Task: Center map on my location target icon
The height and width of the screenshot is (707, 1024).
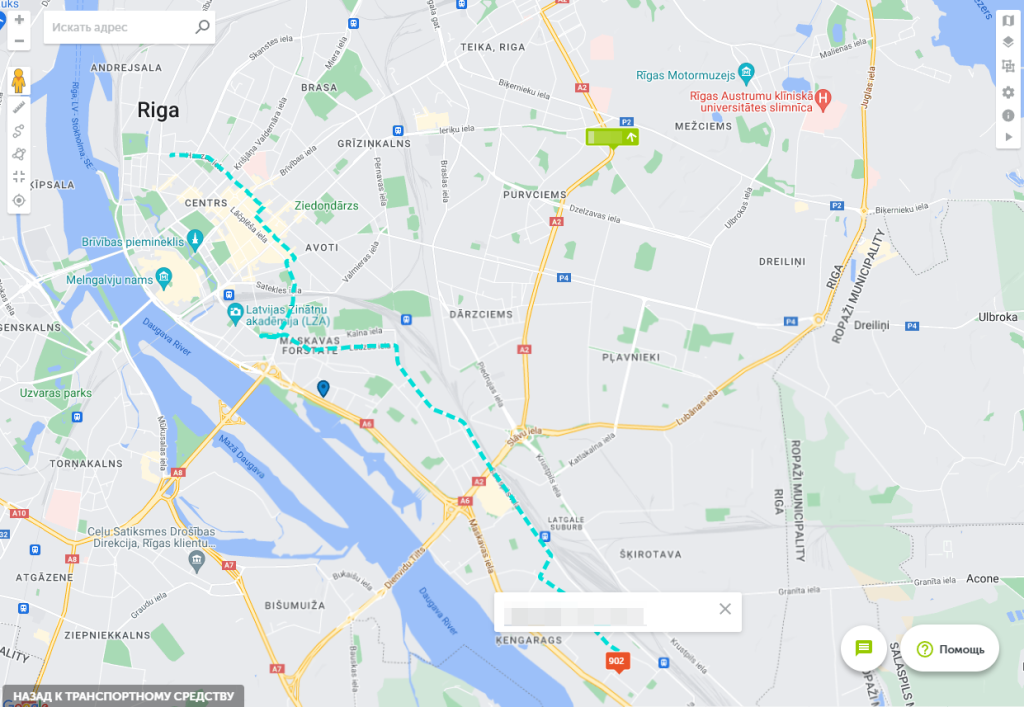Action: 19,200
